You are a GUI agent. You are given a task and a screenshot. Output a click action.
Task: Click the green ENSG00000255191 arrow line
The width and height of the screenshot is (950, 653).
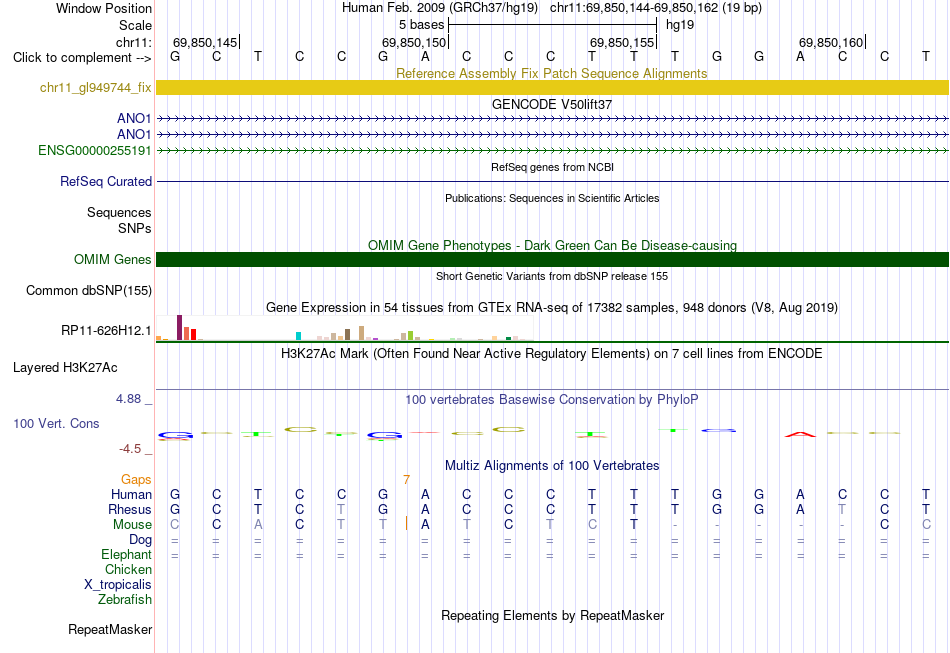552,150
